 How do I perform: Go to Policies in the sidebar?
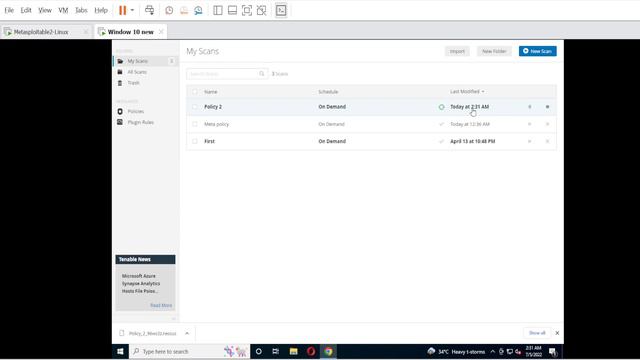click(x=136, y=111)
